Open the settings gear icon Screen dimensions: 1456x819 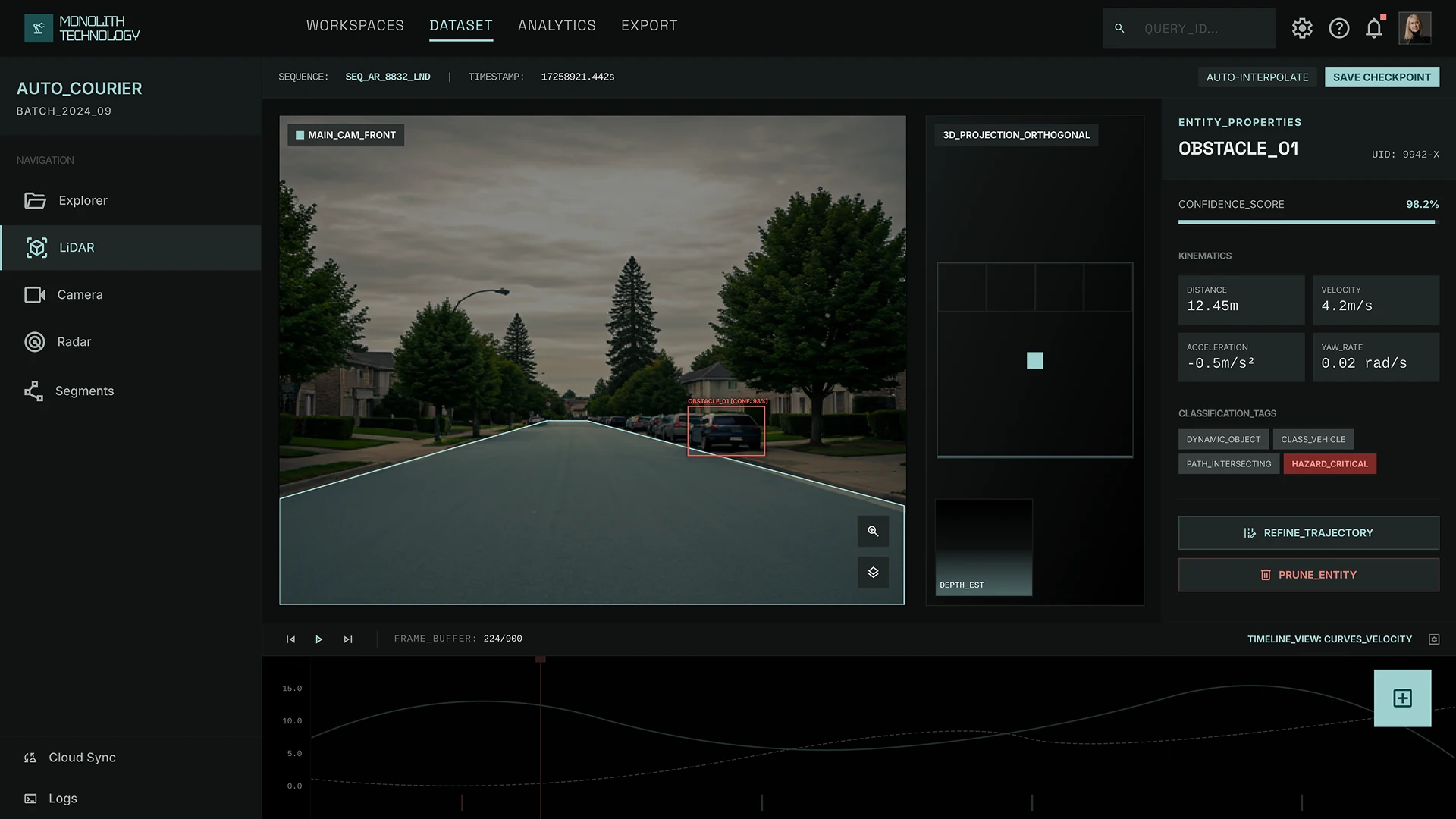(x=1302, y=28)
